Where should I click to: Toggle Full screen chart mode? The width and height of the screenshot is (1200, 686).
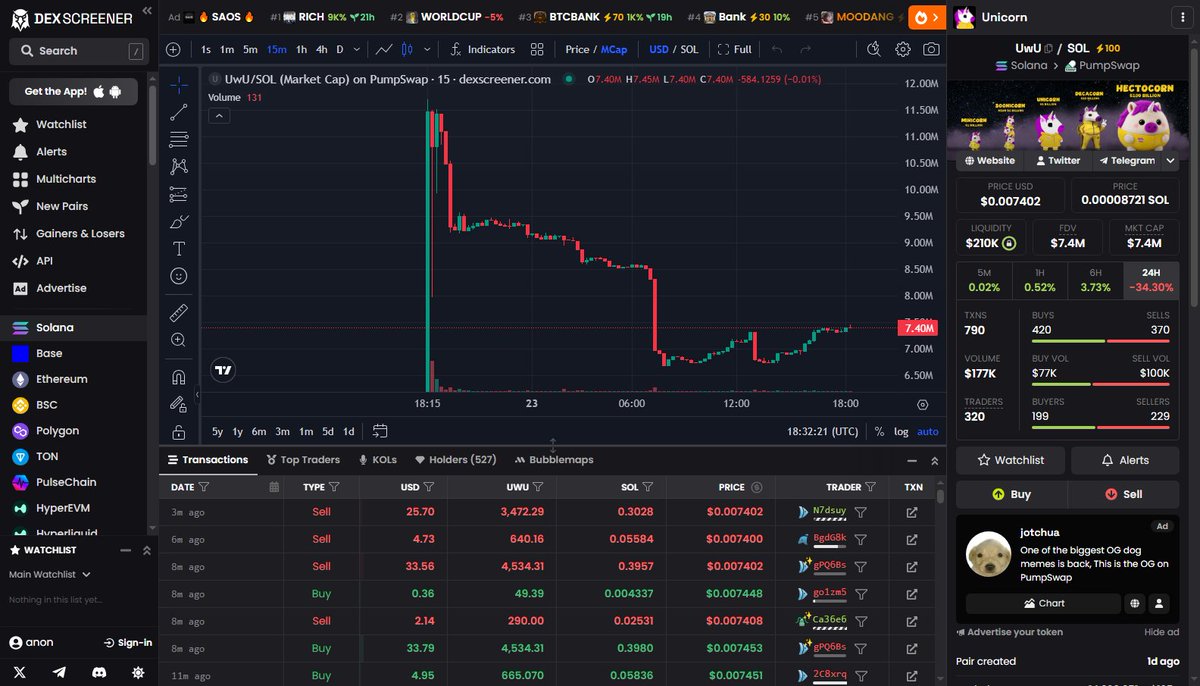tap(734, 49)
